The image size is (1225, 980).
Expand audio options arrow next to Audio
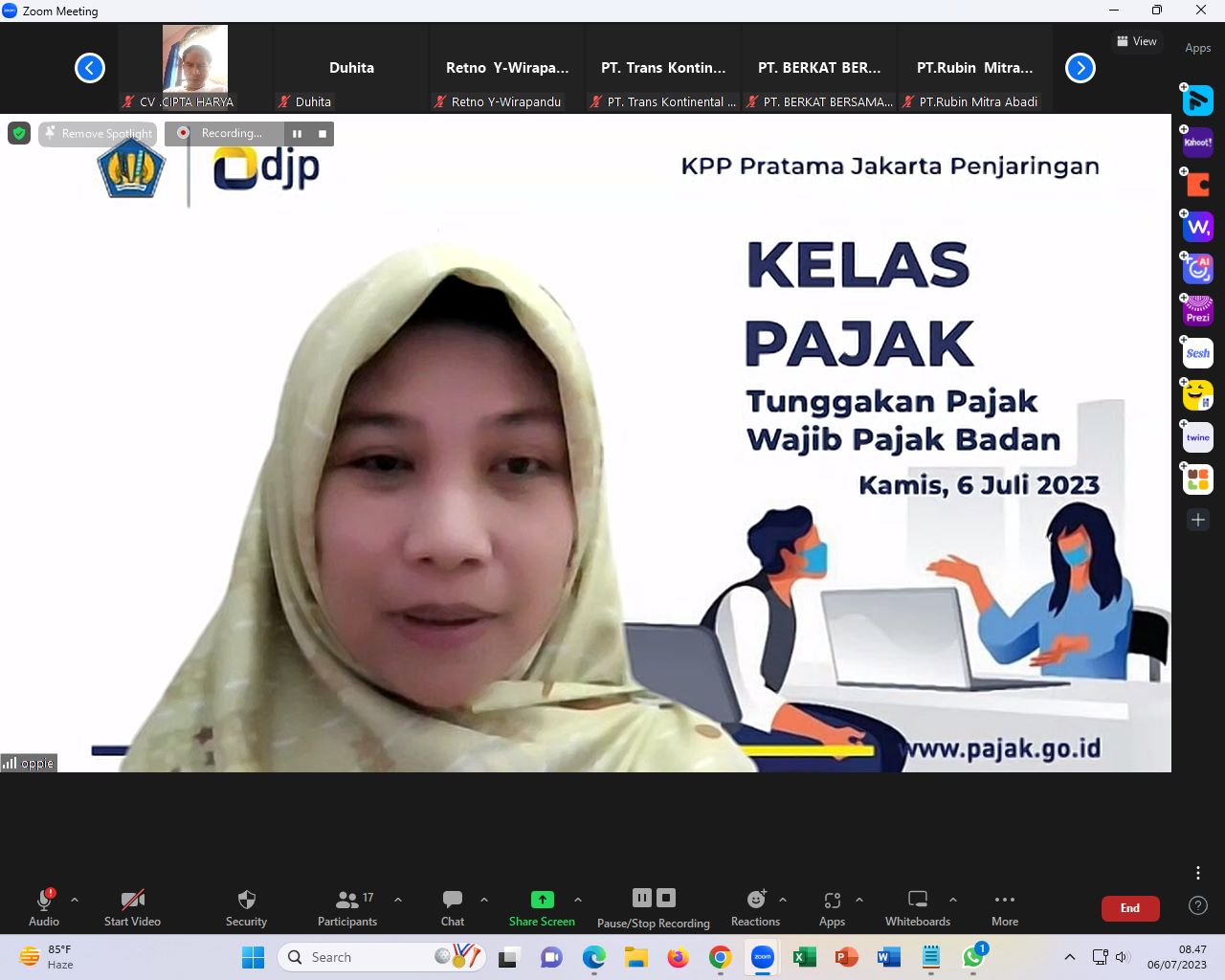(75, 900)
